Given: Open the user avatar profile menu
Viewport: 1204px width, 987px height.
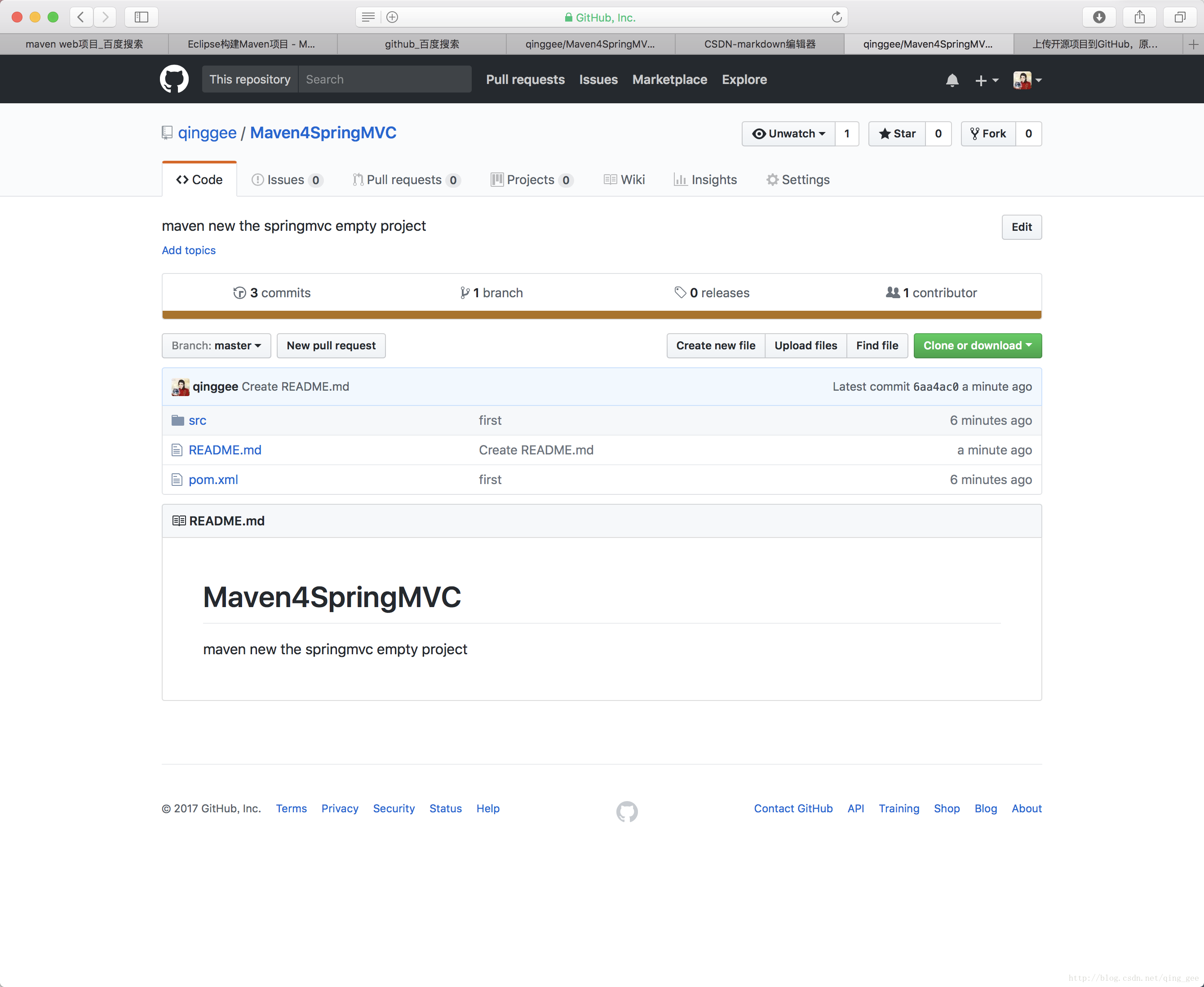Looking at the screenshot, I should [x=1027, y=80].
